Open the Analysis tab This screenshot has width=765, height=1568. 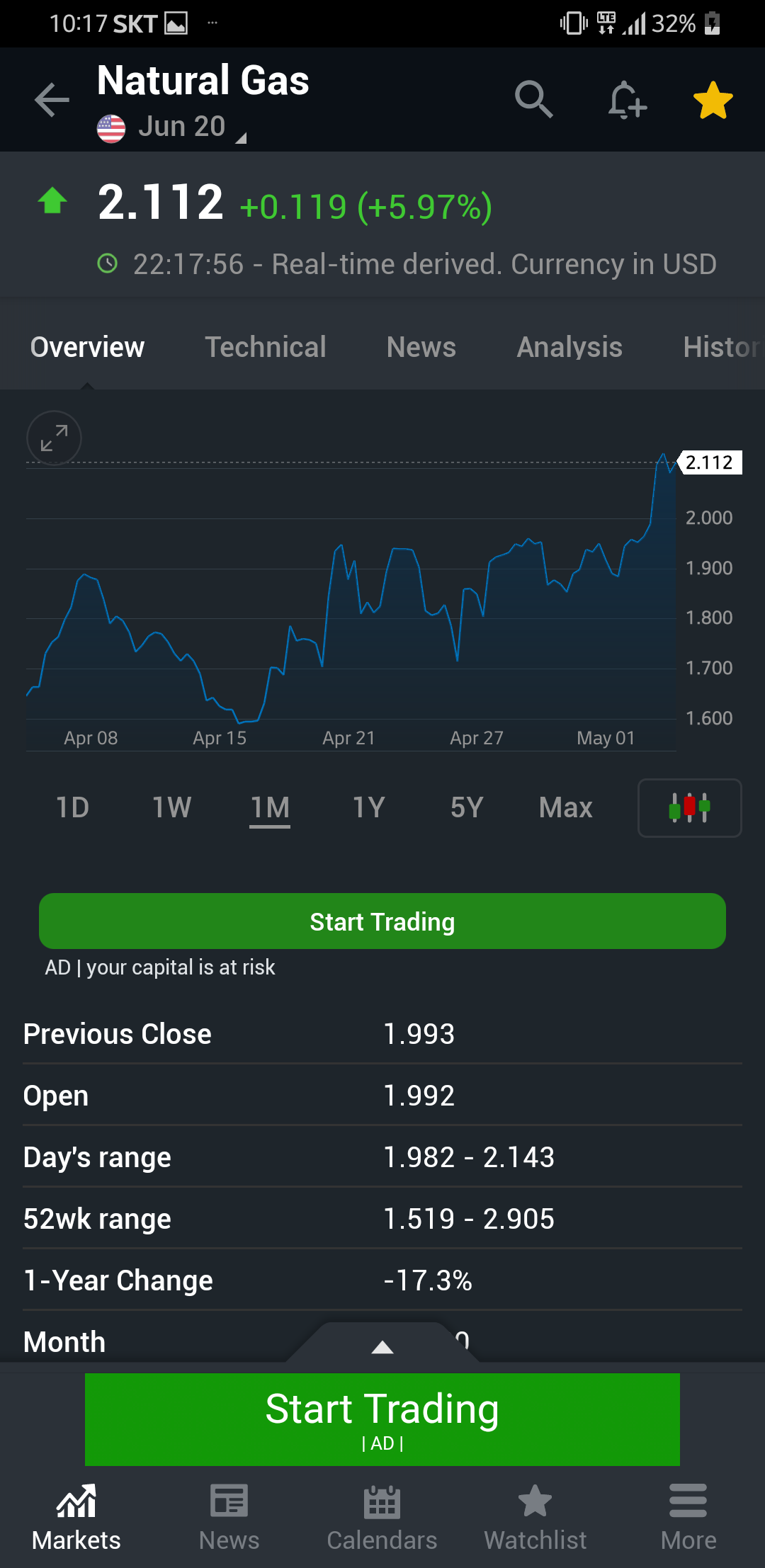pyautogui.click(x=569, y=347)
